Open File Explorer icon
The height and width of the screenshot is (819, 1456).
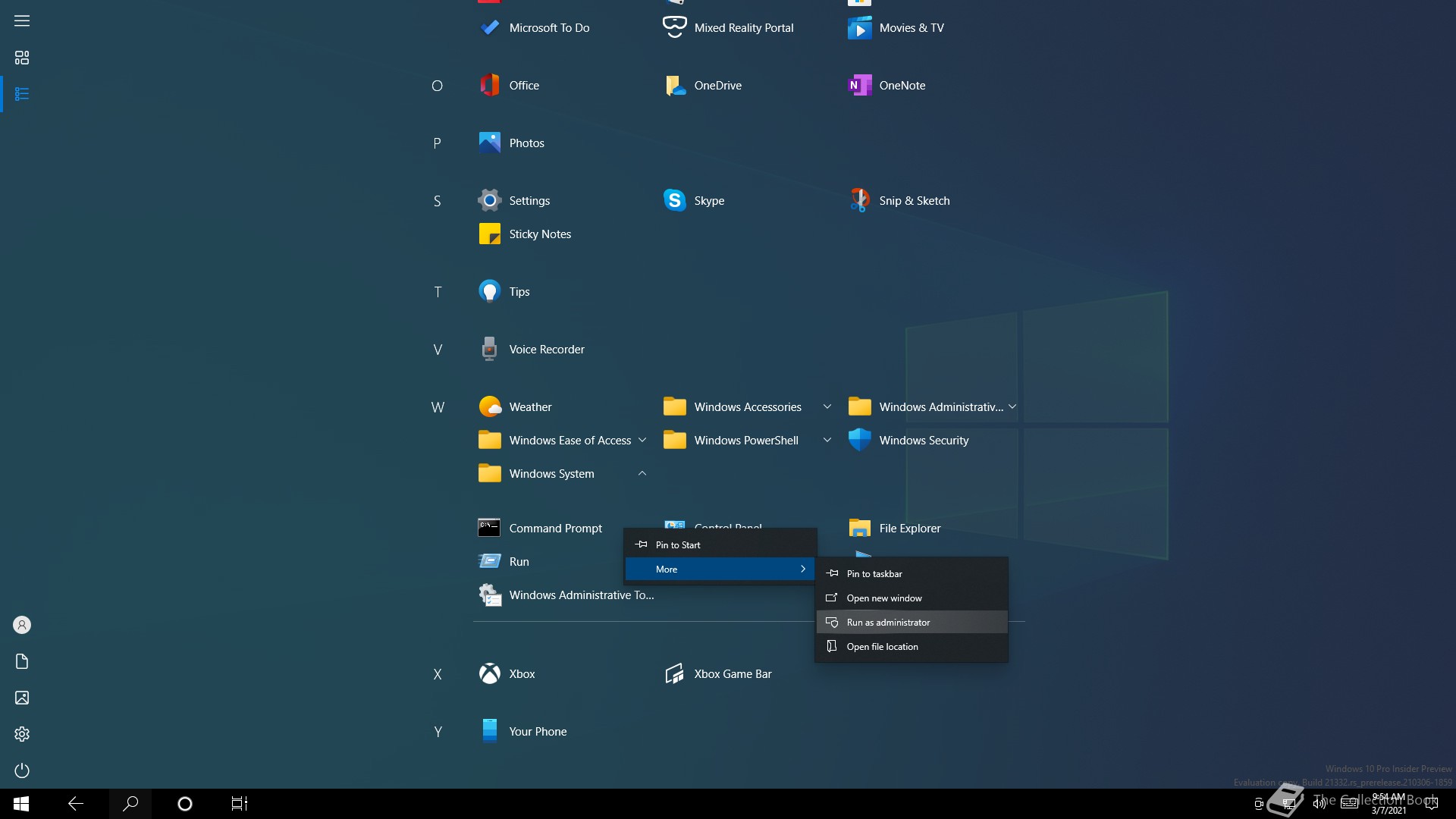tap(860, 529)
